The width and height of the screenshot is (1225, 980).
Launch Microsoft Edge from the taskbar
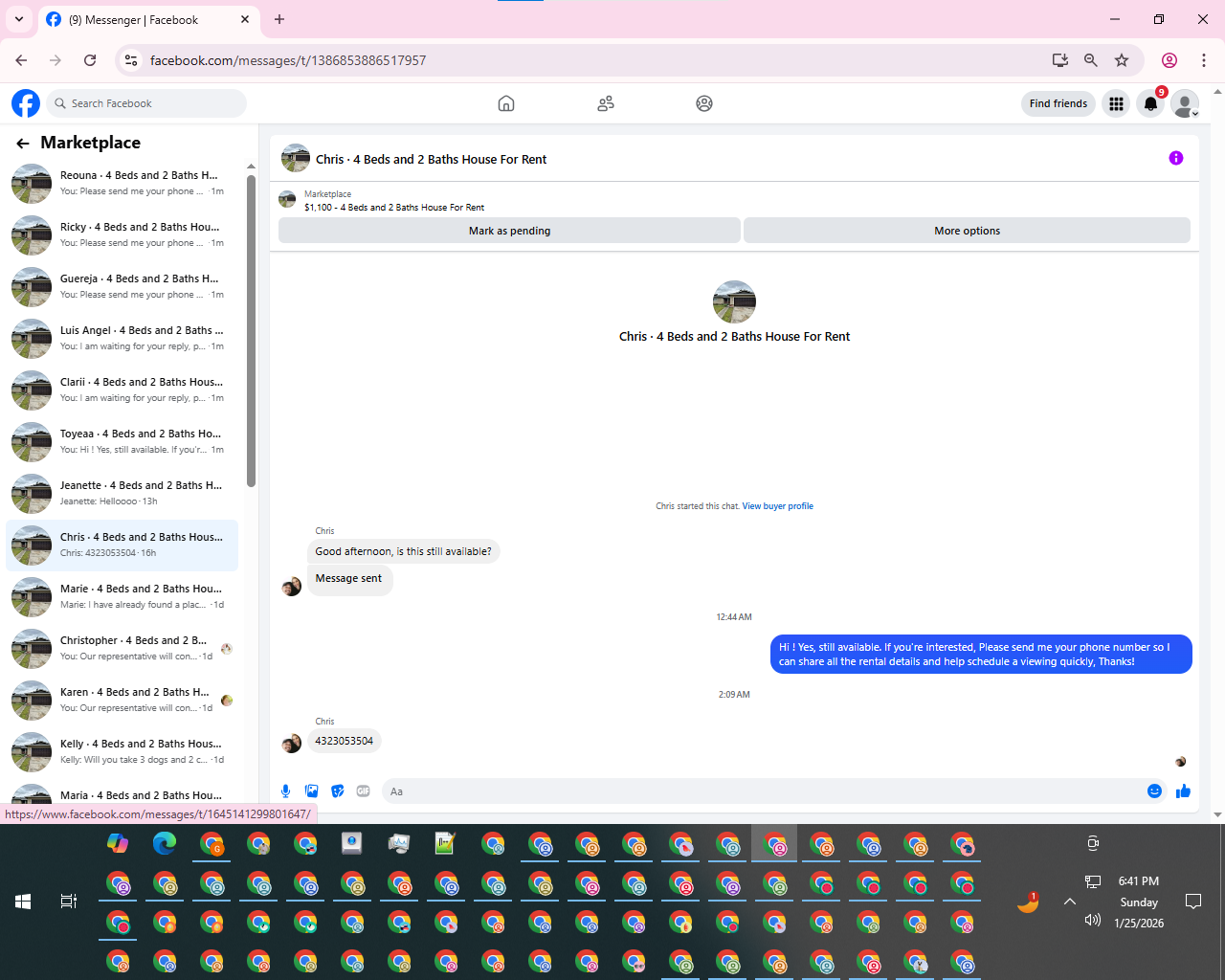(x=165, y=843)
